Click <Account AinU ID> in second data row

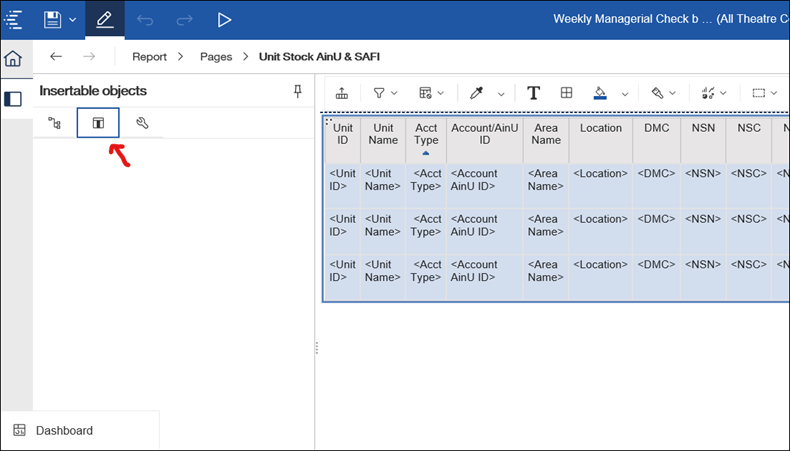[484, 231]
